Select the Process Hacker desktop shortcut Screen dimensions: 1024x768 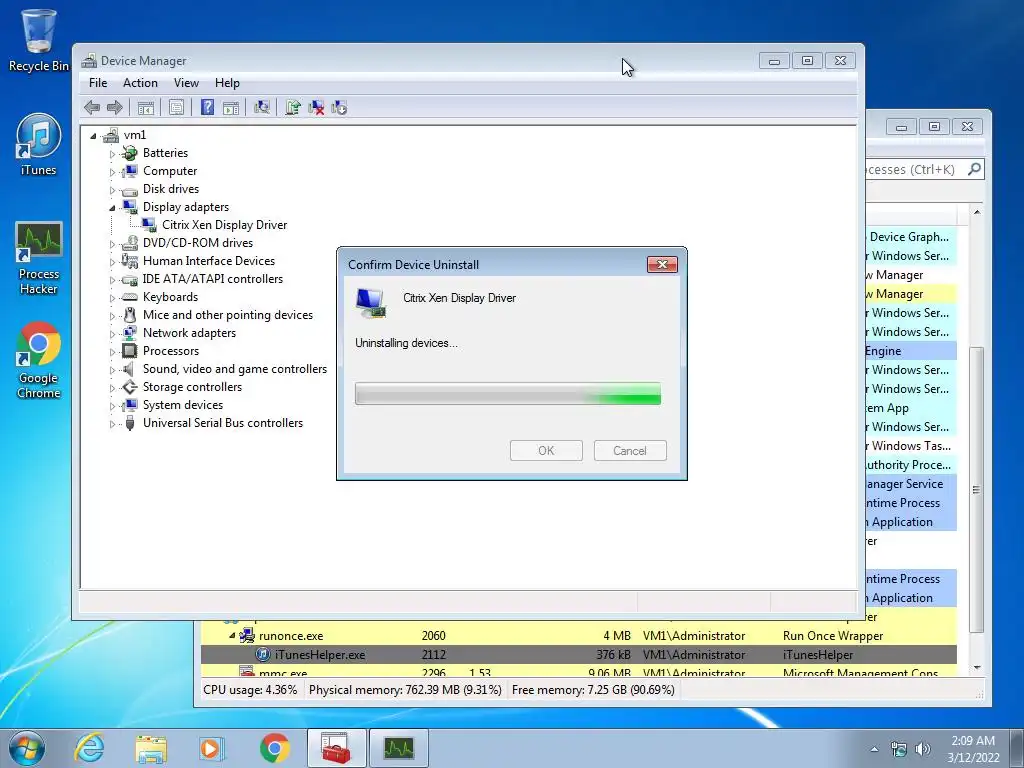click(39, 258)
